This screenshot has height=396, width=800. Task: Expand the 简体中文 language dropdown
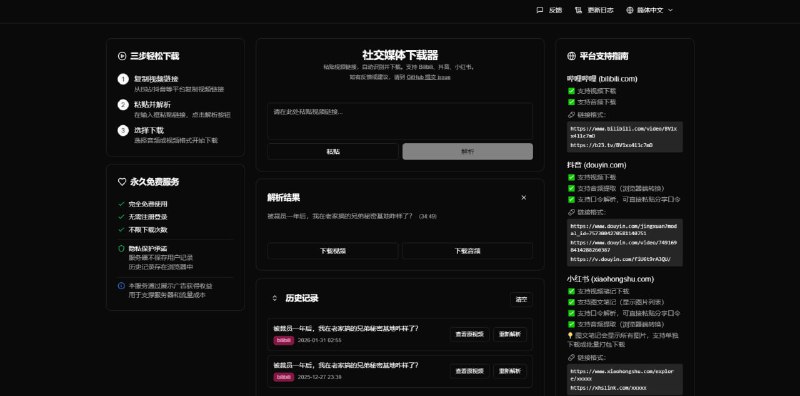[x=649, y=10]
